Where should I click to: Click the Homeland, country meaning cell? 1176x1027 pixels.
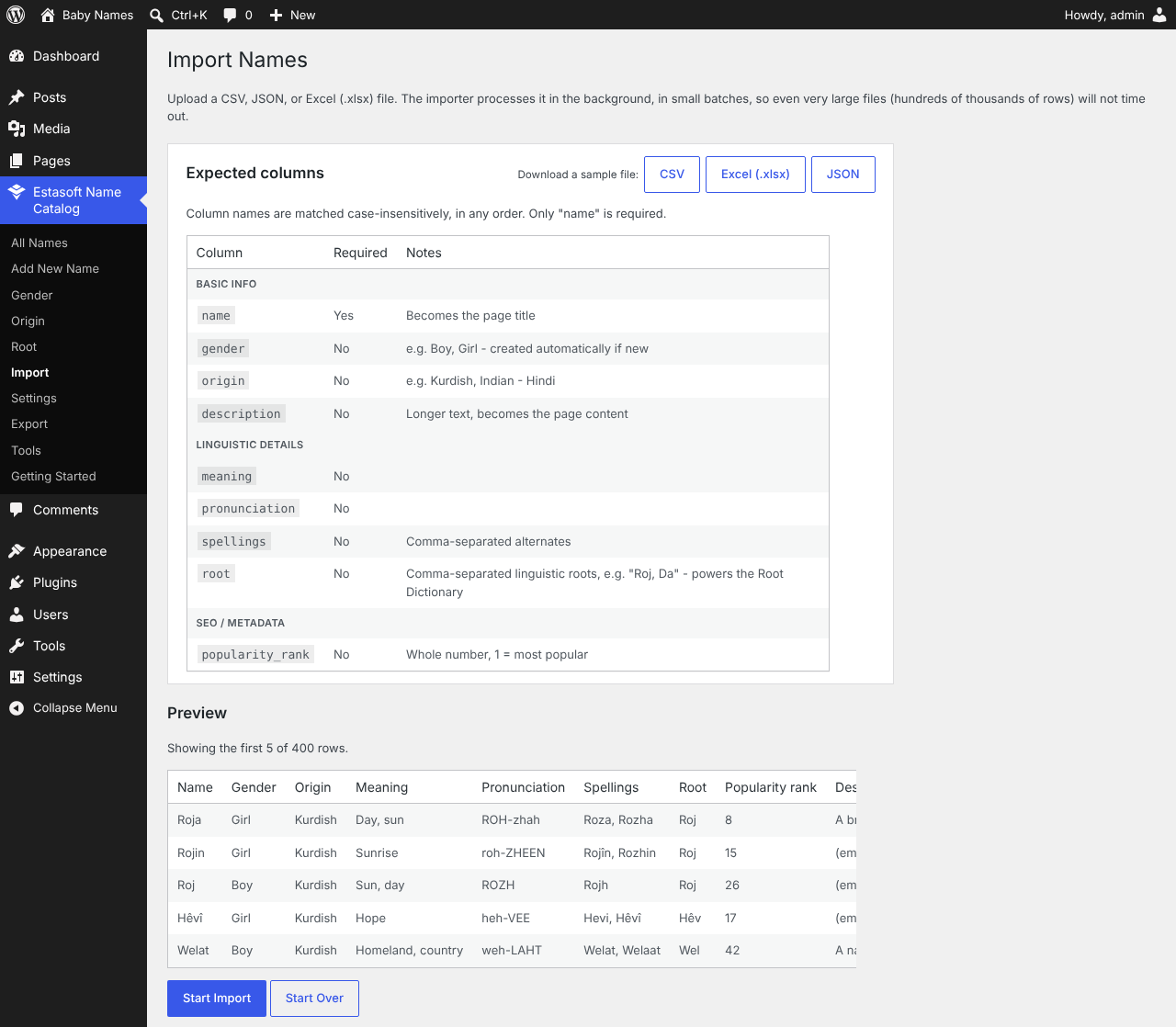(409, 950)
